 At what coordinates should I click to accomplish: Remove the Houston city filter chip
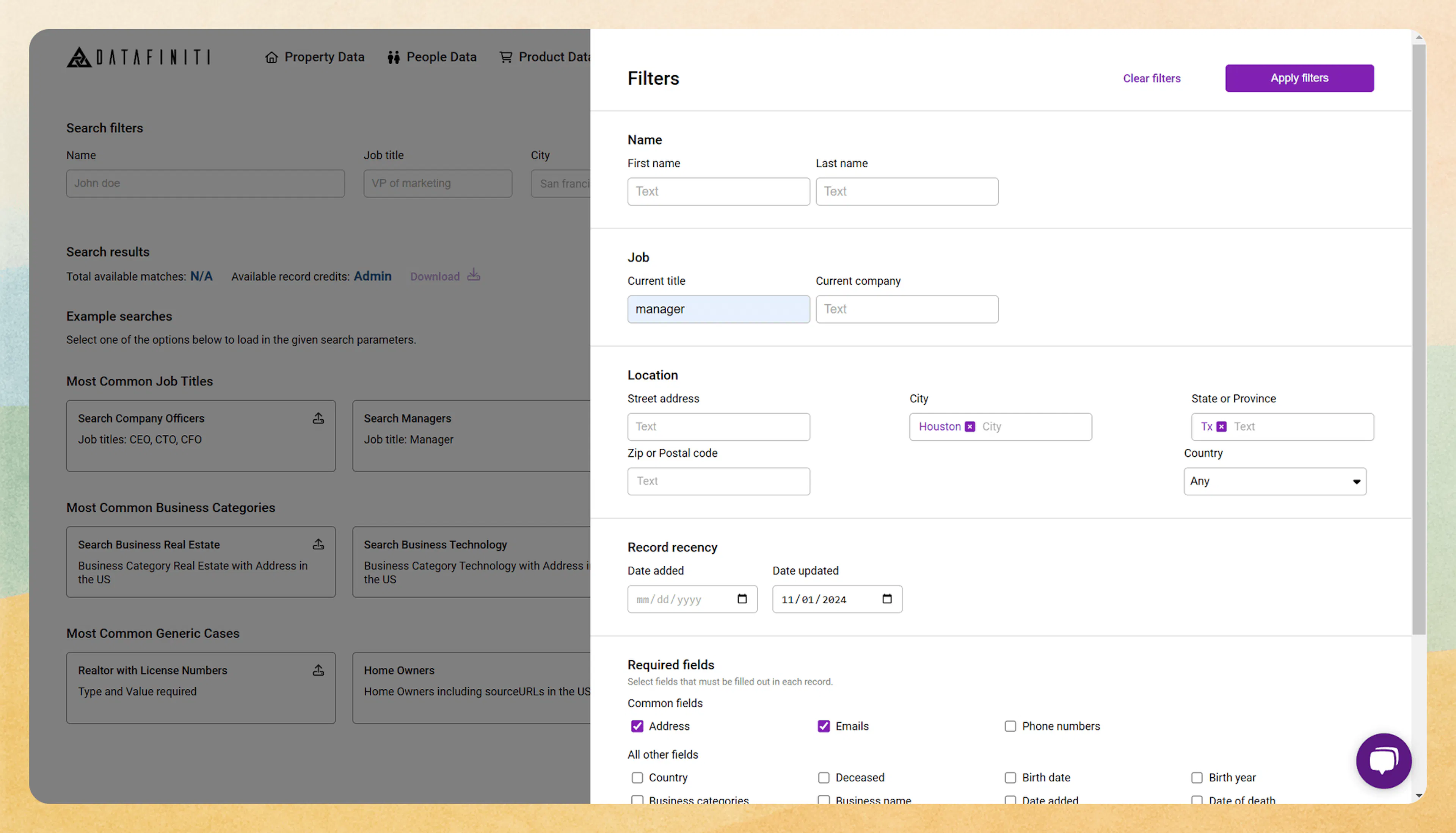[x=970, y=426]
